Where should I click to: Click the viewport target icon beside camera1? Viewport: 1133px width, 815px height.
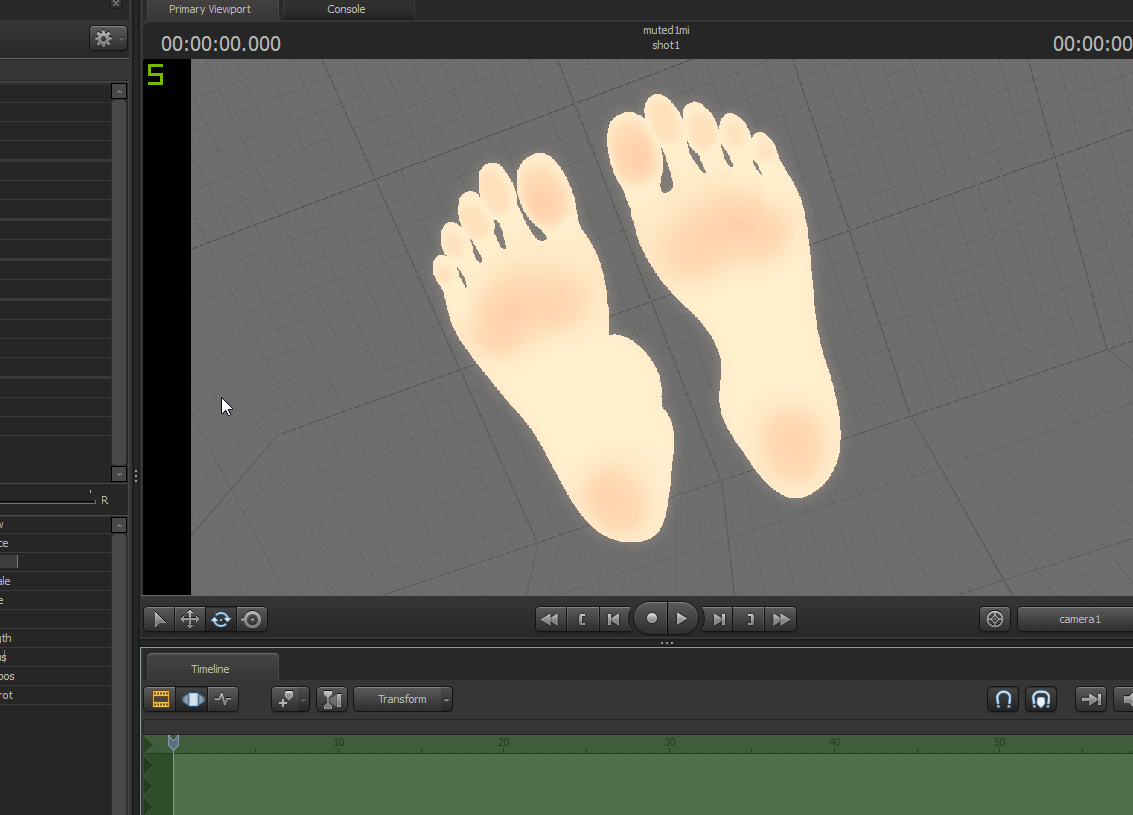click(x=994, y=620)
